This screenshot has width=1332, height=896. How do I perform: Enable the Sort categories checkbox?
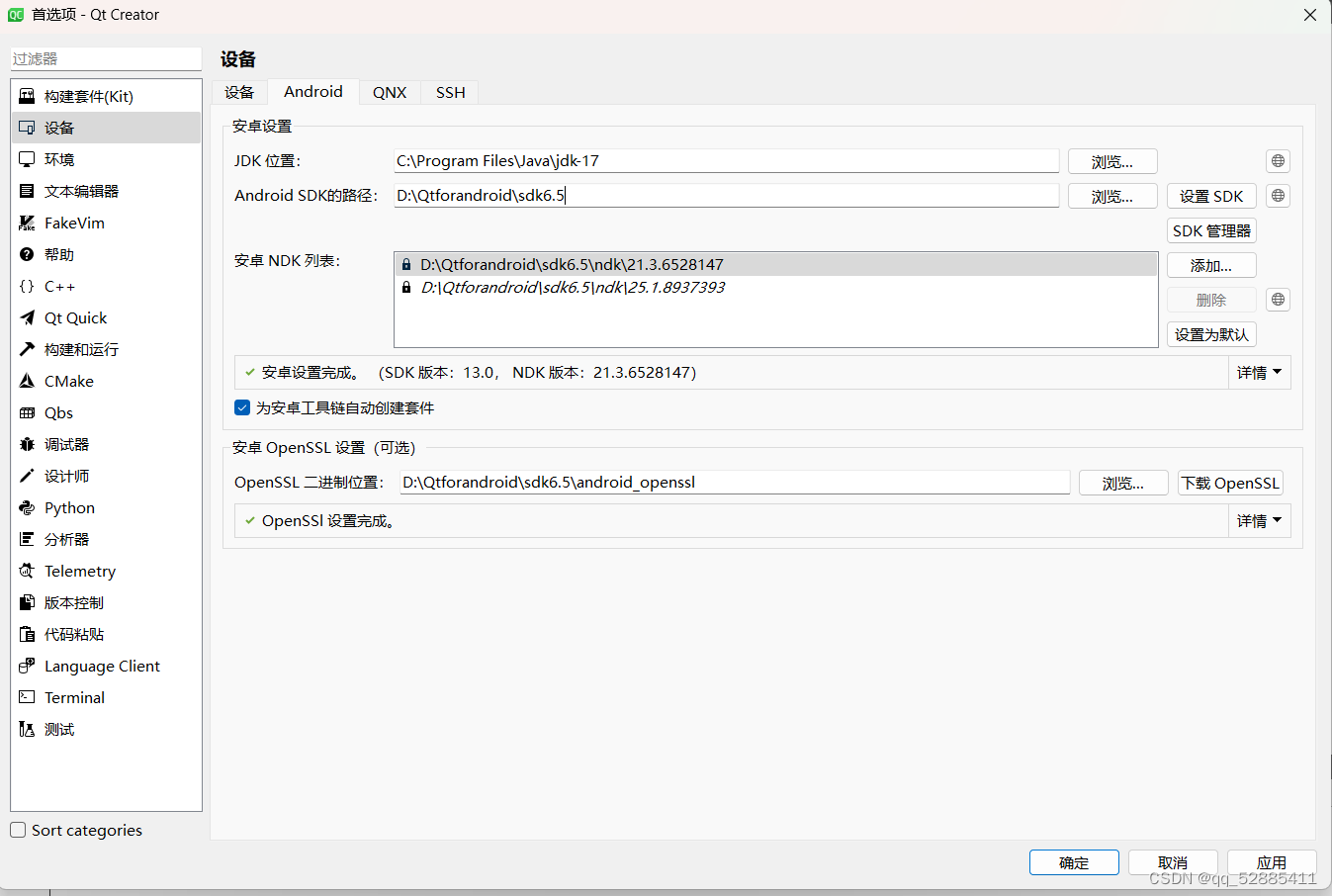pyautogui.click(x=18, y=830)
